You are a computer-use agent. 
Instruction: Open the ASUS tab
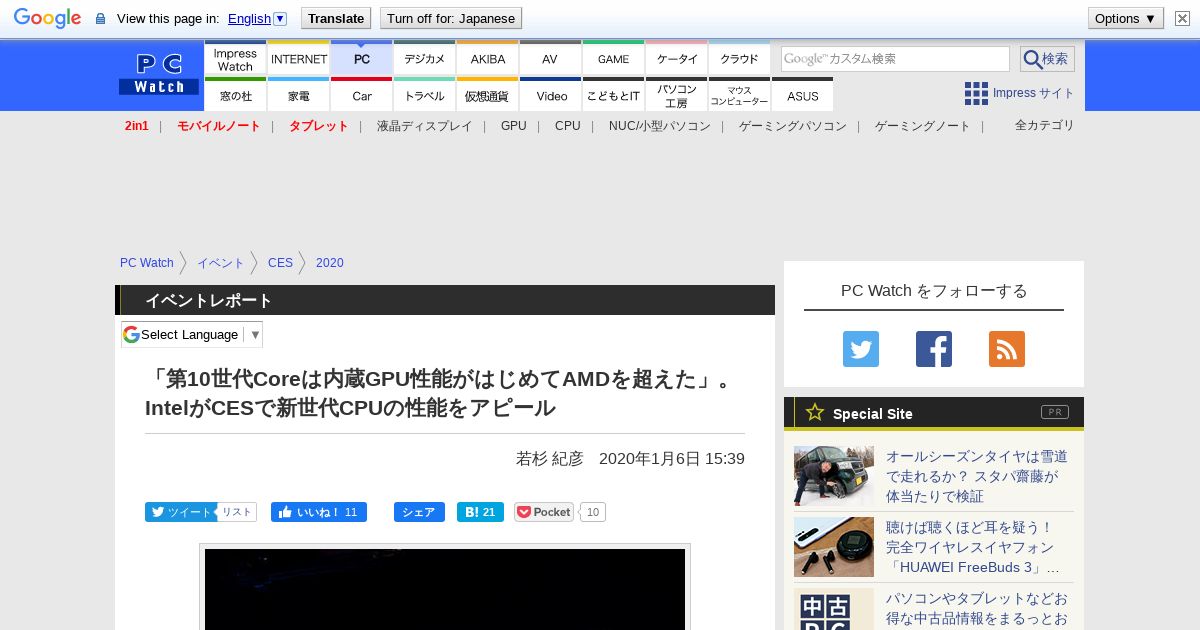pyautogui.click(x=802, y=95)
